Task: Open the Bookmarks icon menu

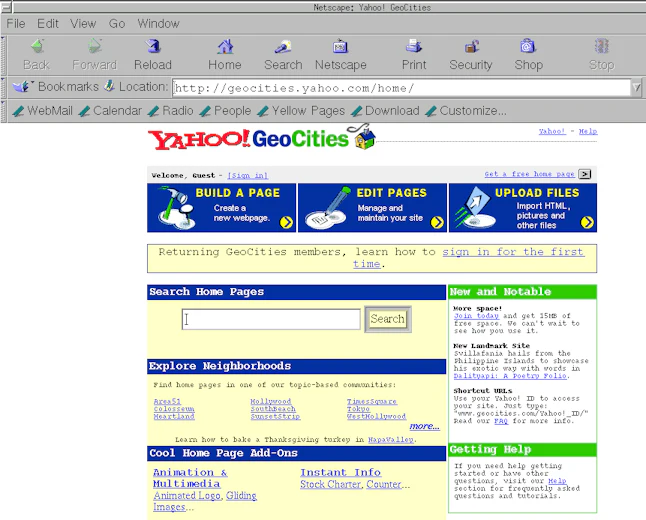Action: (22, 87)
